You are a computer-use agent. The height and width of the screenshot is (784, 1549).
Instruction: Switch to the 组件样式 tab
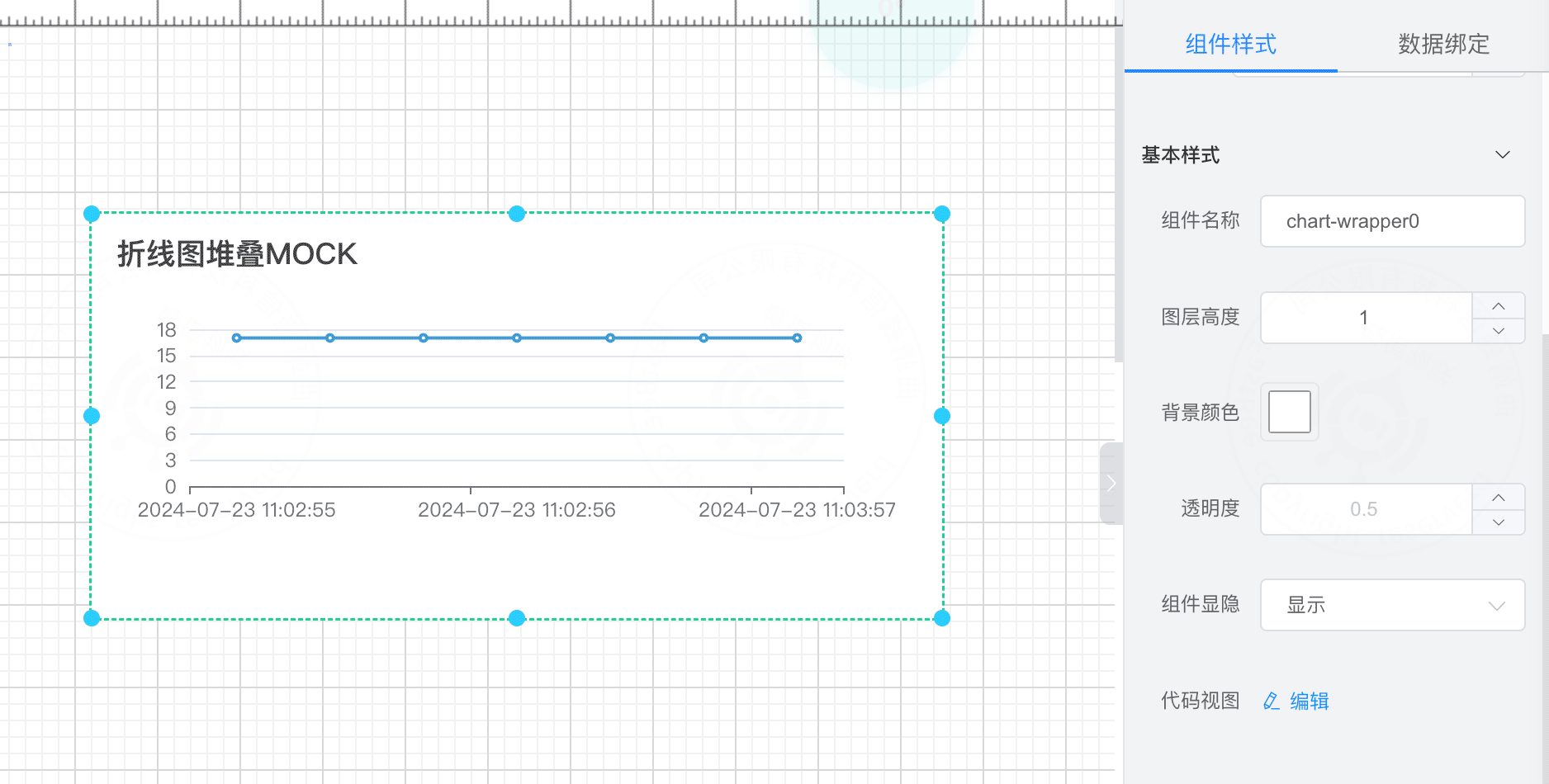[x=1230, y=44]
